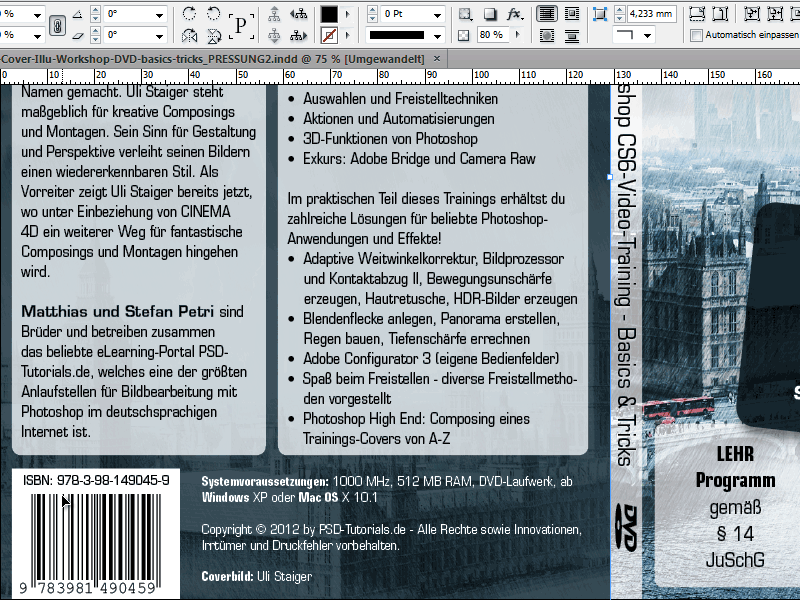Fit frame to content
The height and width of the screenshot is (600, 800).
pos(774,14)
